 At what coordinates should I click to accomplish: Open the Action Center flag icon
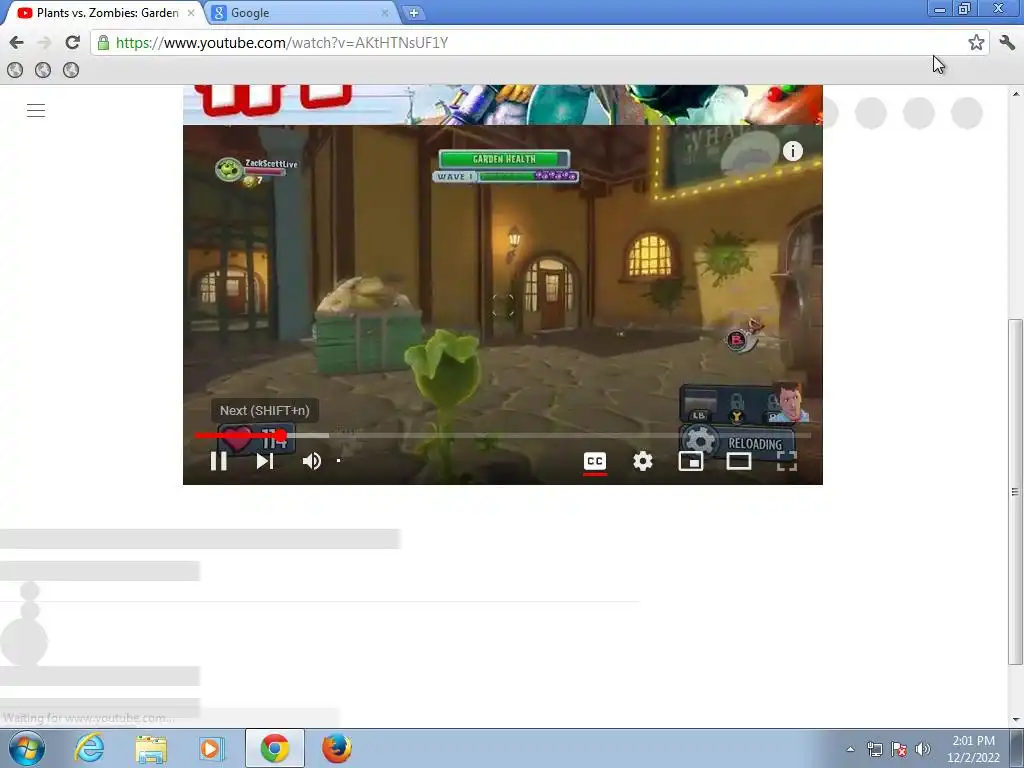(899, 749)
